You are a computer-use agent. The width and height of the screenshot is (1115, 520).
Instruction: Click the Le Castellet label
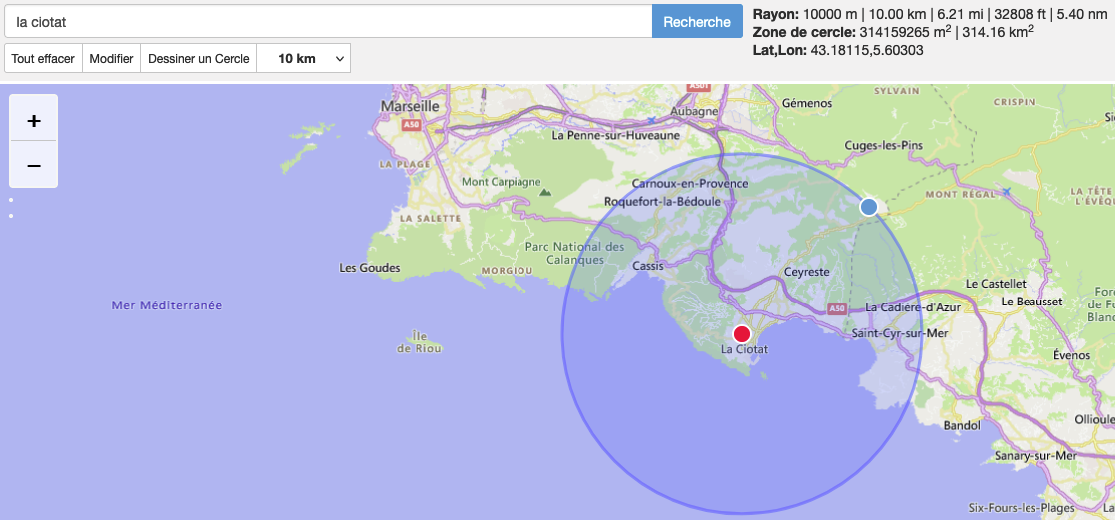point(996,284)
